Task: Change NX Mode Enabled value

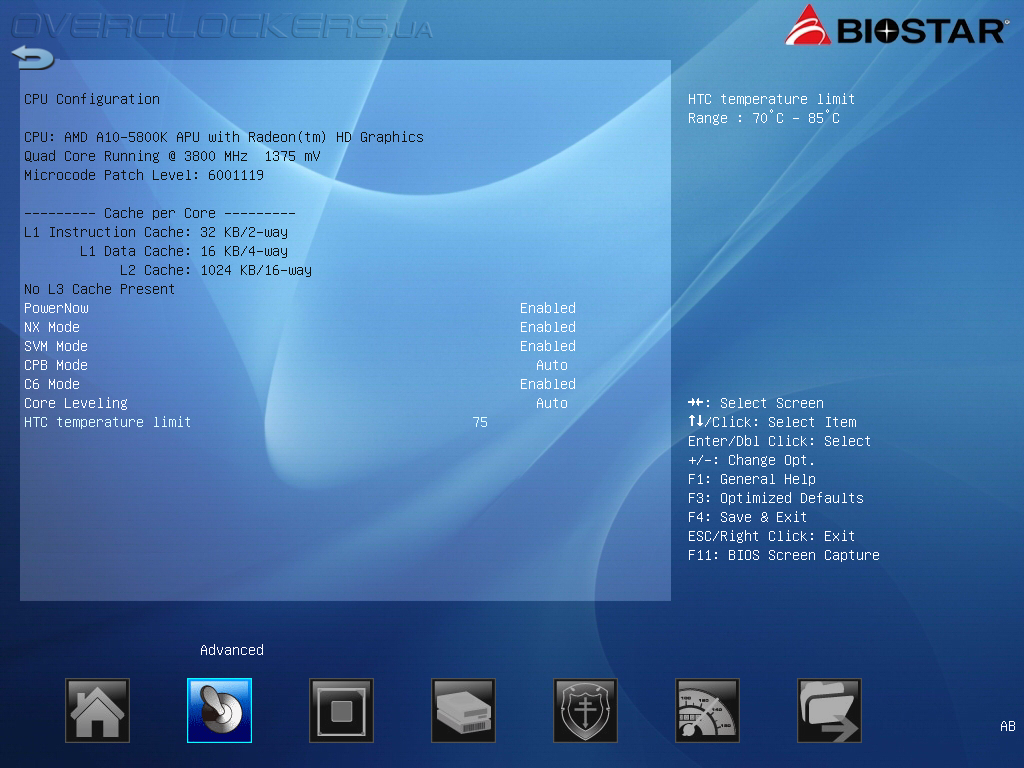Action: 547,327
